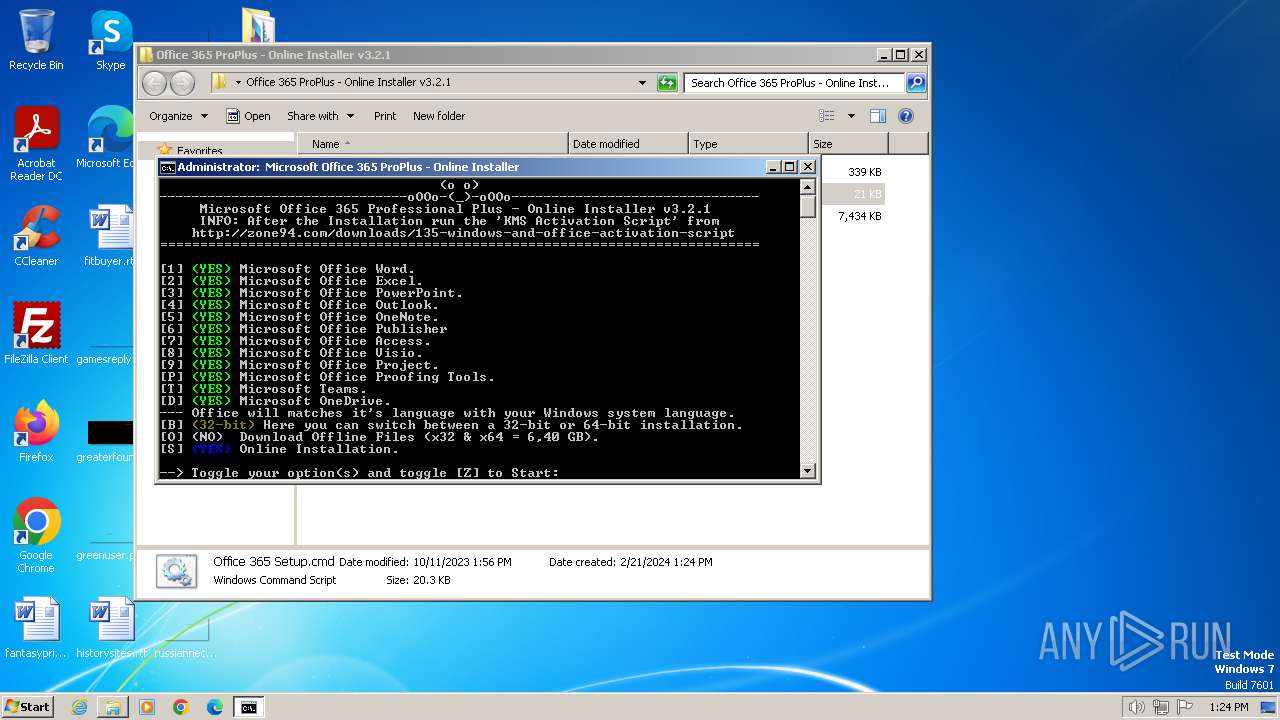Click Explorer back navigation arrow
The image size is (1280, 720).
point(154,83)
